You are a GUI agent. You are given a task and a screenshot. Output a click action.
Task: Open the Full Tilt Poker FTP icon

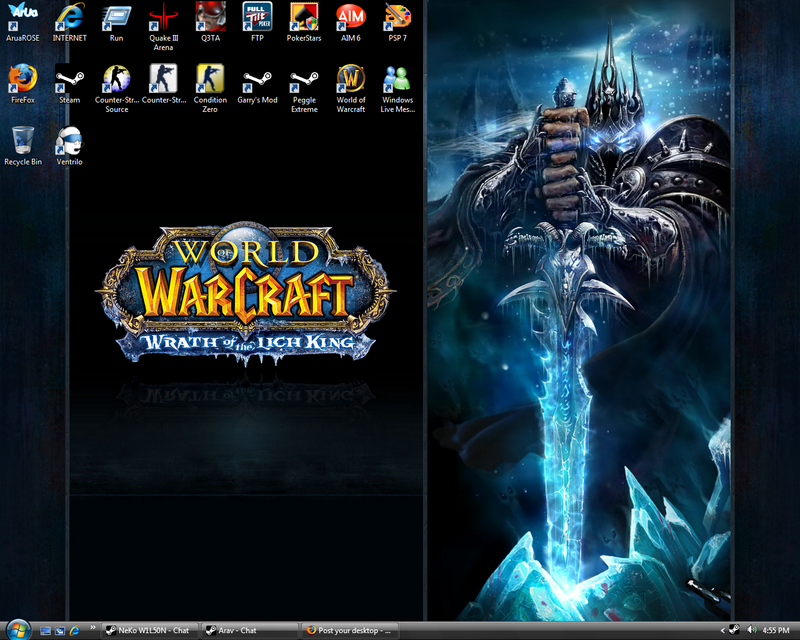(257, 21)
